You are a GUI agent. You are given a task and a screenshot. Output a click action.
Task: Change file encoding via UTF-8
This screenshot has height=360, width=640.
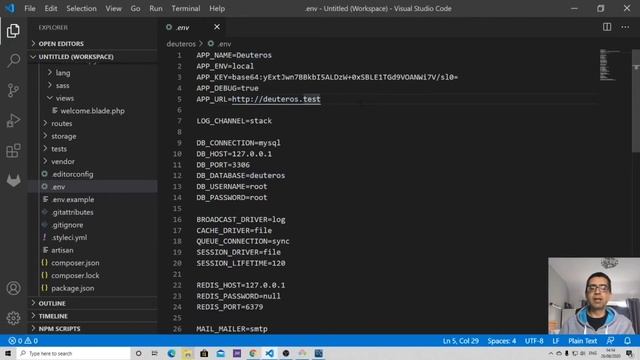[x=534, y=341]
